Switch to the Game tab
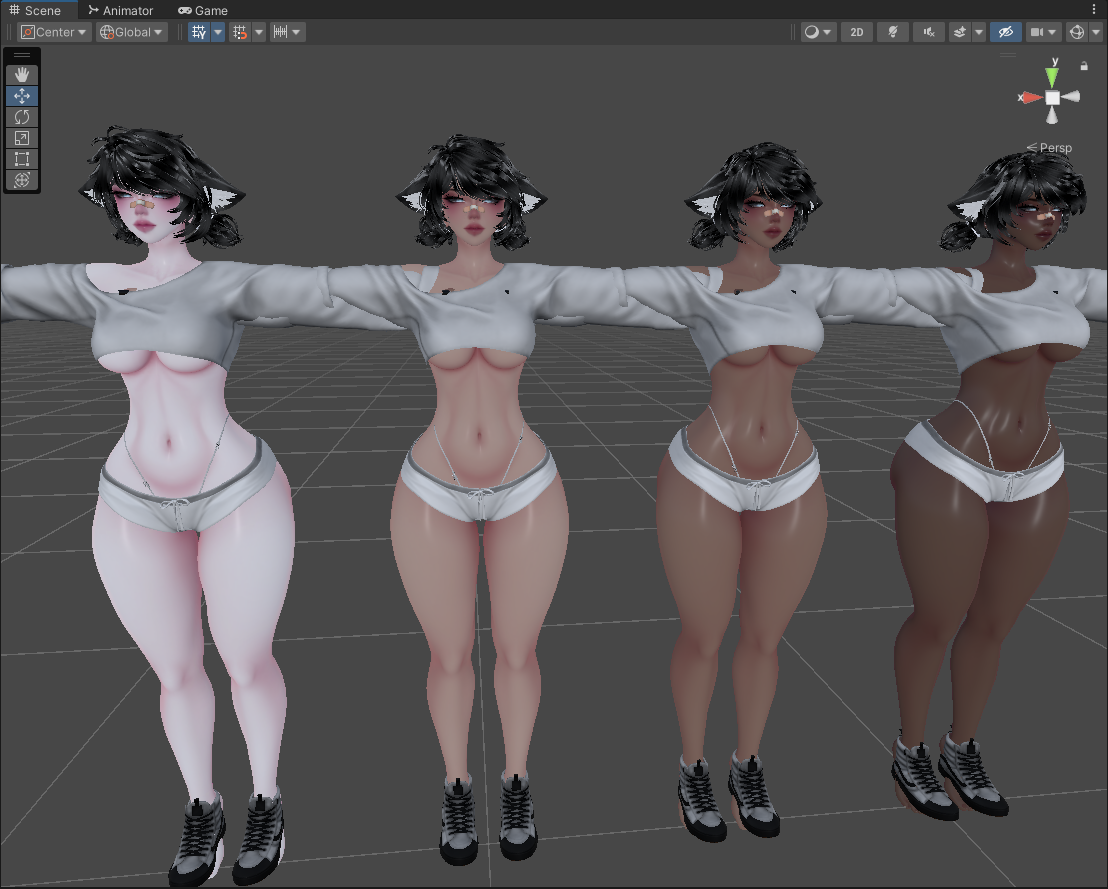 click(x=203, y=11)
